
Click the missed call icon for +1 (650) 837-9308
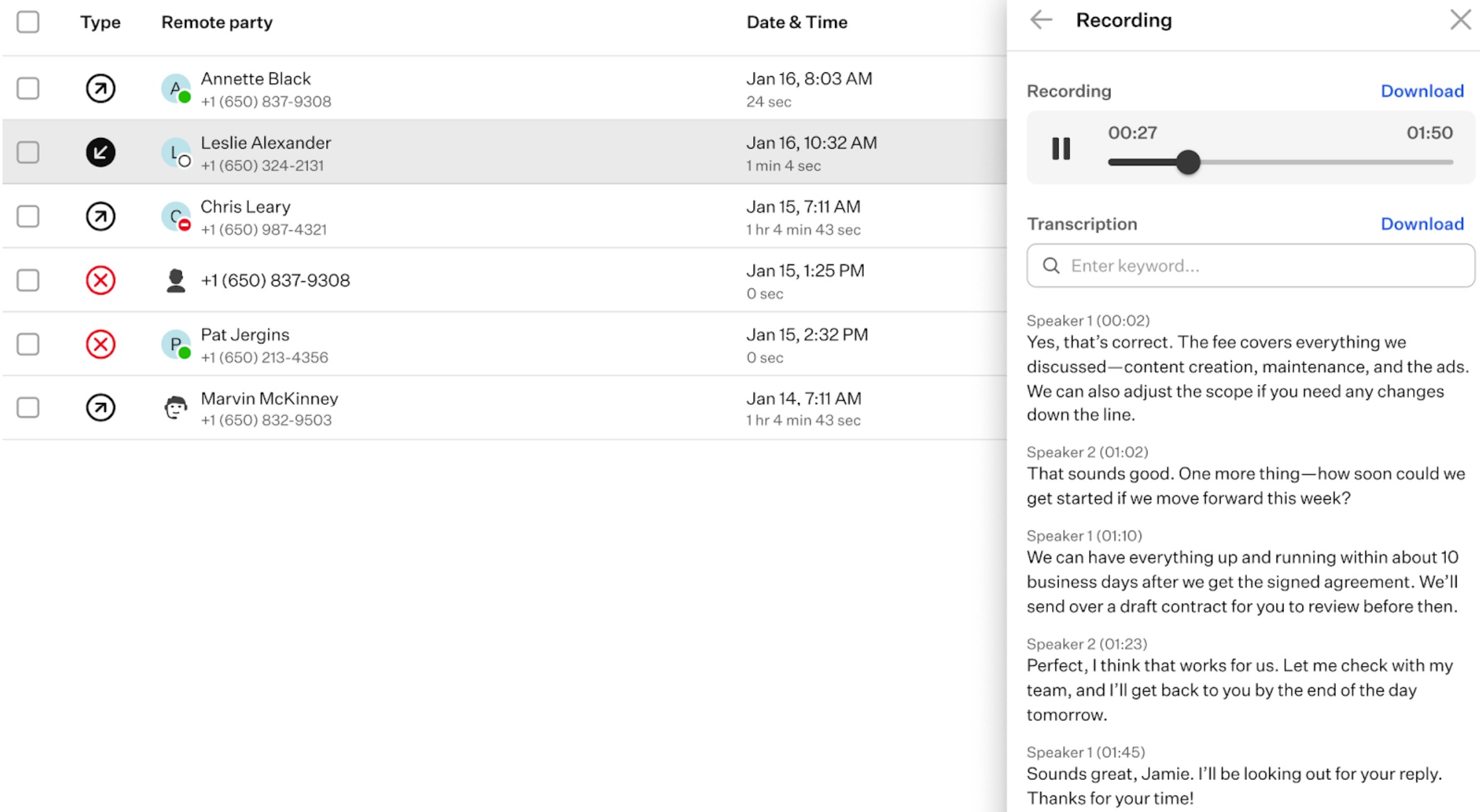click(101, 280)
